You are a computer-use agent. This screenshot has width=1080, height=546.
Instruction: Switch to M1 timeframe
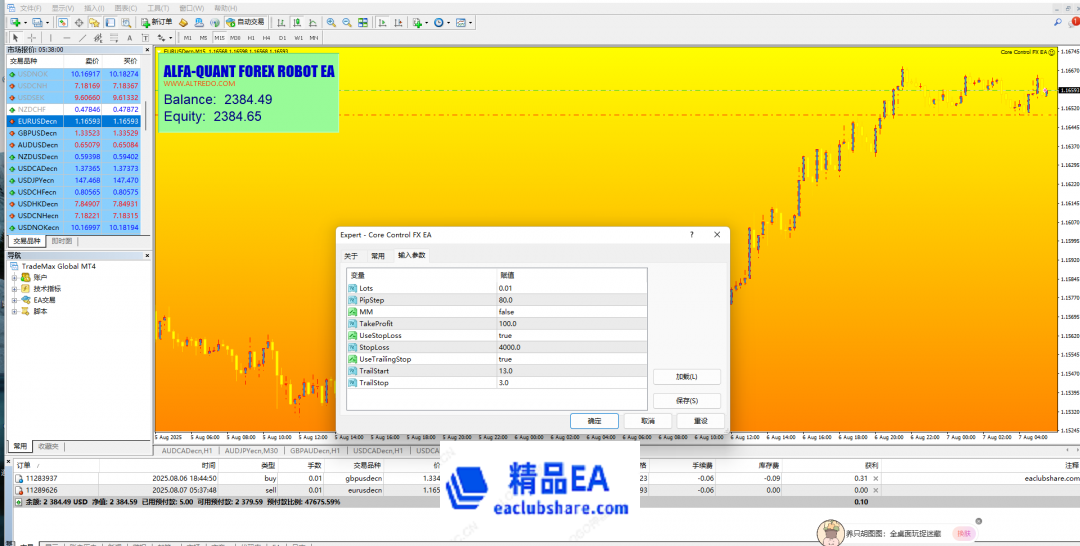pos(187,37)
